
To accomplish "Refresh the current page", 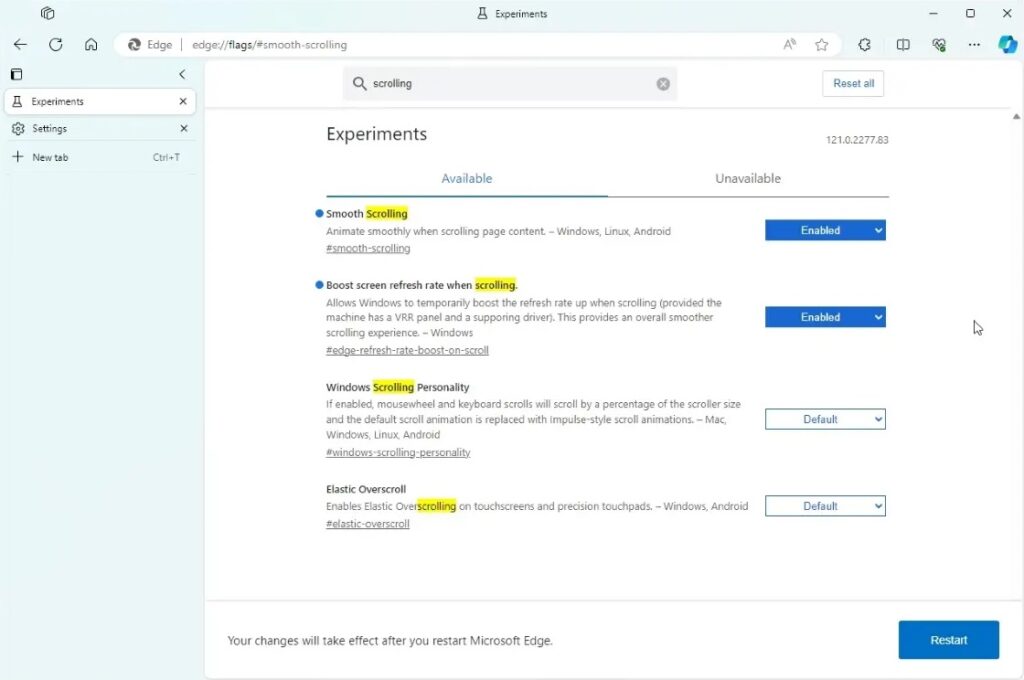I will [56, 45].
